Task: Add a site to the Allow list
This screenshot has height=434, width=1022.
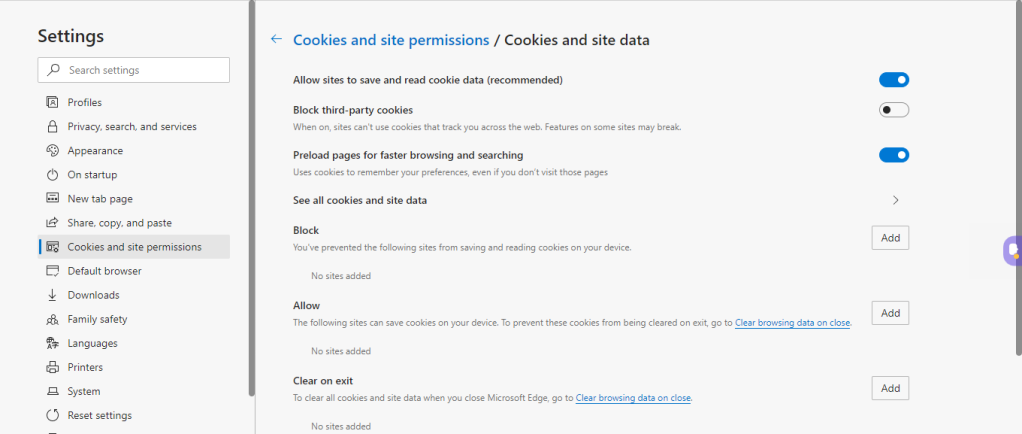Action: (890, 313)
